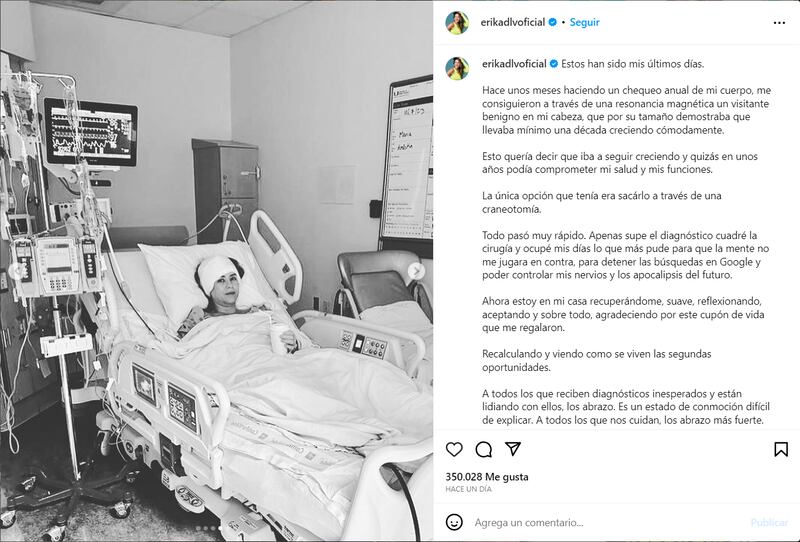The image size is (800, 542).
Task: View the 350.028 Me gusta likes list
Action: coord(487,477)
